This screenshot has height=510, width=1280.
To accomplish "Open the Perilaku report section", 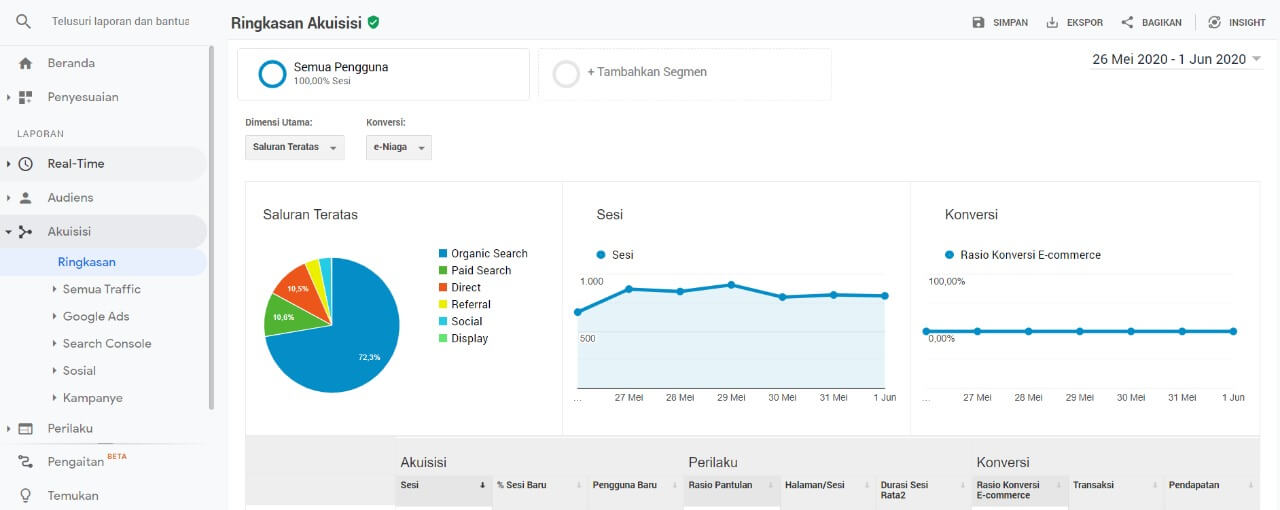I will (x=70, y=428).
